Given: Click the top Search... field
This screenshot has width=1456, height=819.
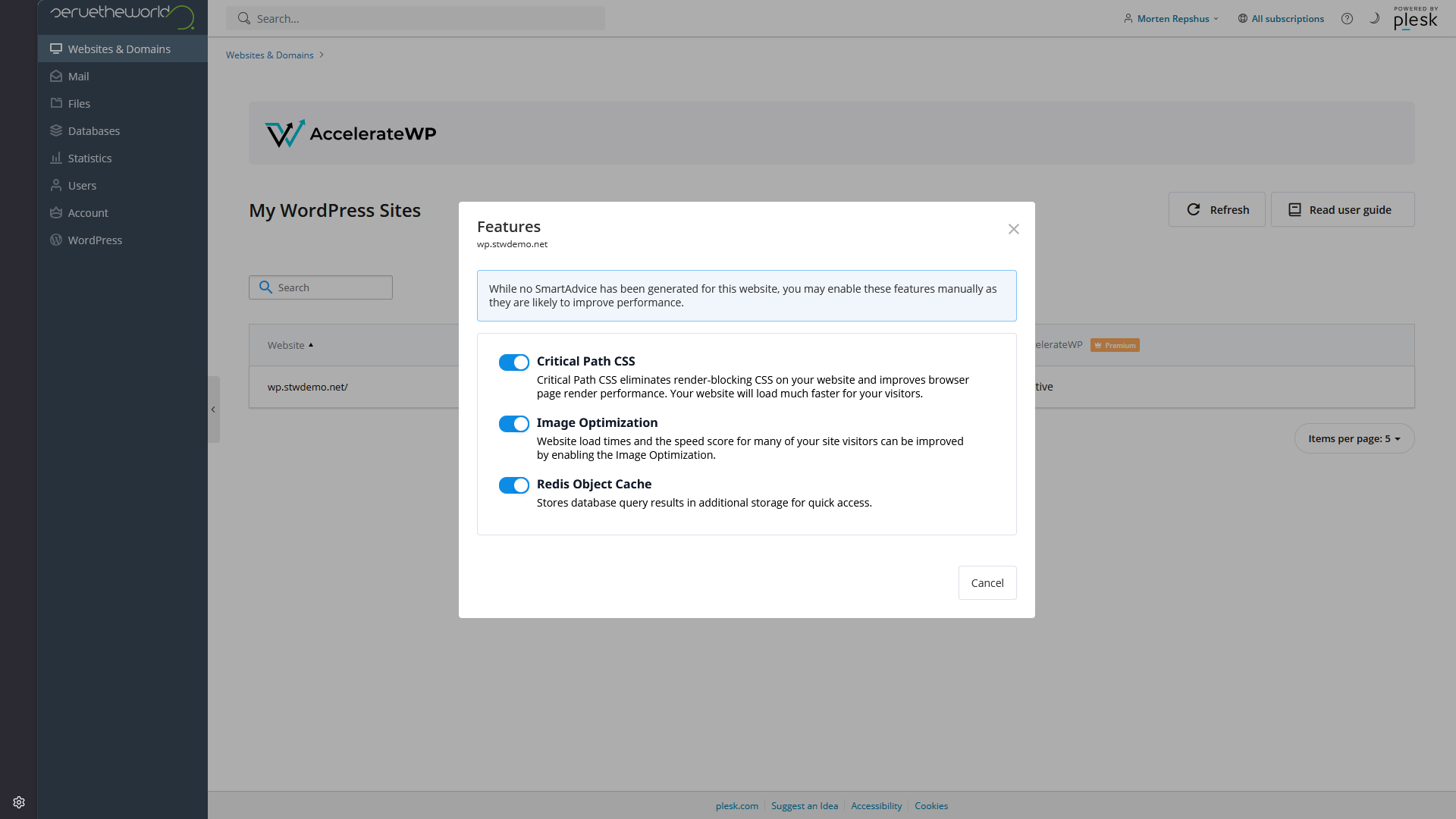Looking at the screenshot, I should [x=416, y=18].
